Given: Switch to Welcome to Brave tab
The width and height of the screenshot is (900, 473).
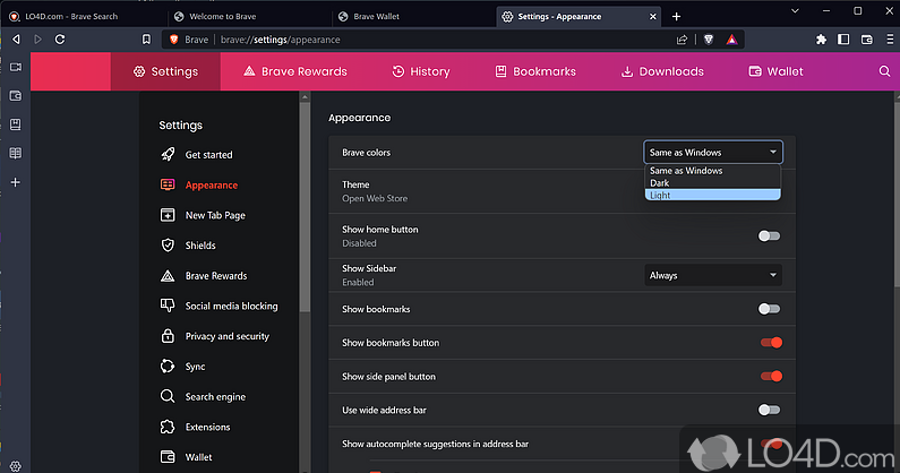Looking at the screenshot, I should coord(250,16).
